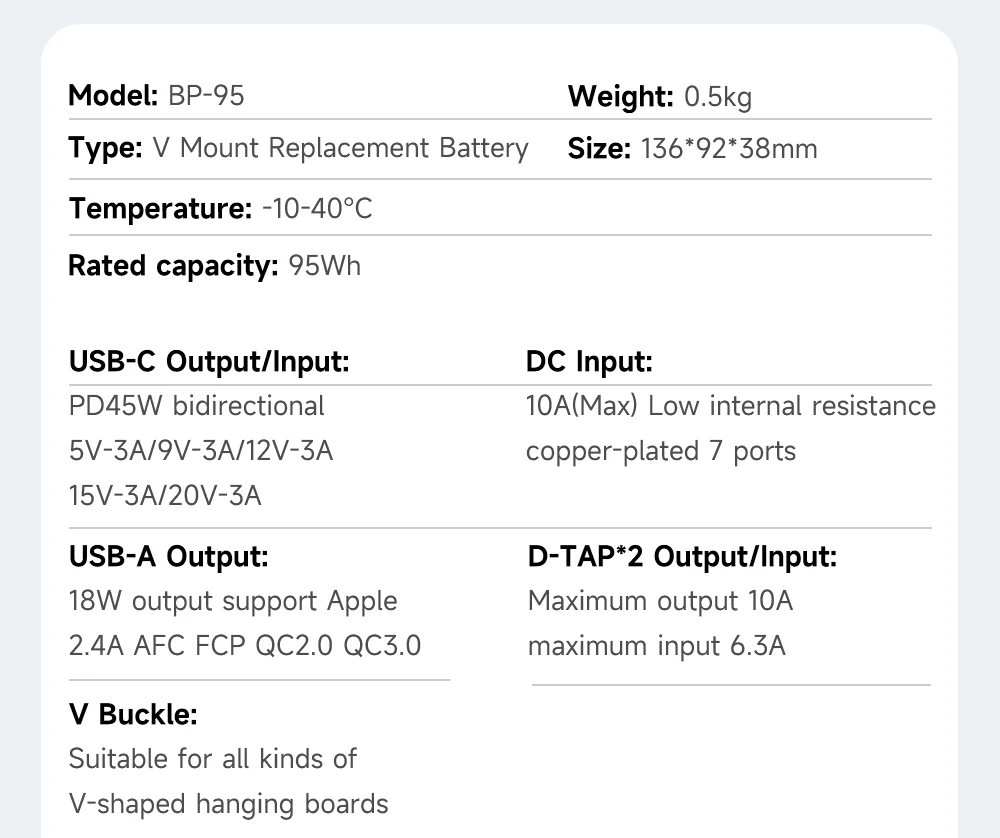This screenshot has height=838, width=1000.
Task: Select the 18W output support Apple text
Action: [232, 601]
